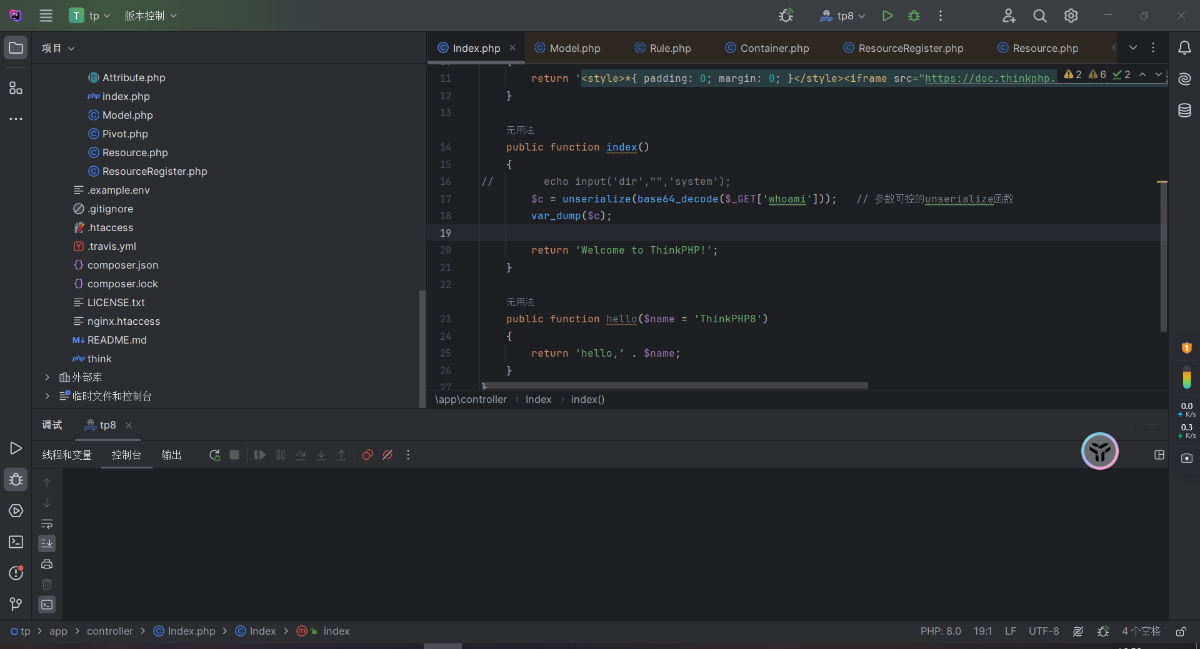Open the AI Assistant icon on right sidebar

1184,78
